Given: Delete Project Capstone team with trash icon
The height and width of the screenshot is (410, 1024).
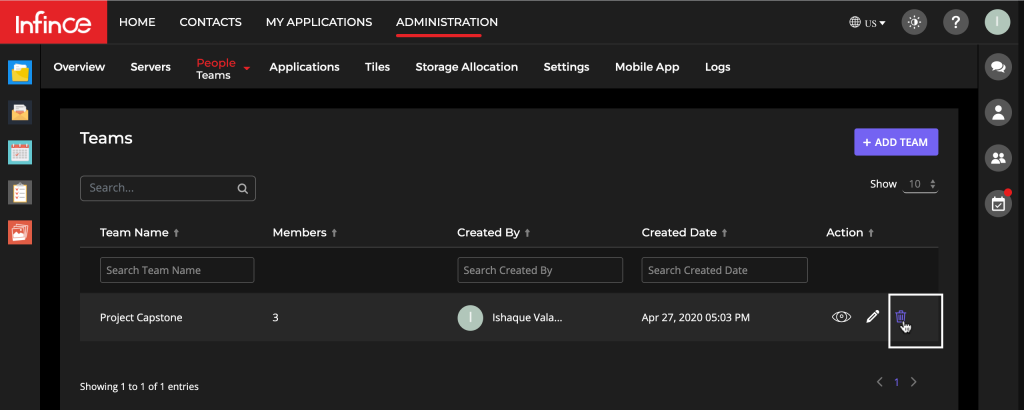Looking at the screenshot, I should 901,317.
